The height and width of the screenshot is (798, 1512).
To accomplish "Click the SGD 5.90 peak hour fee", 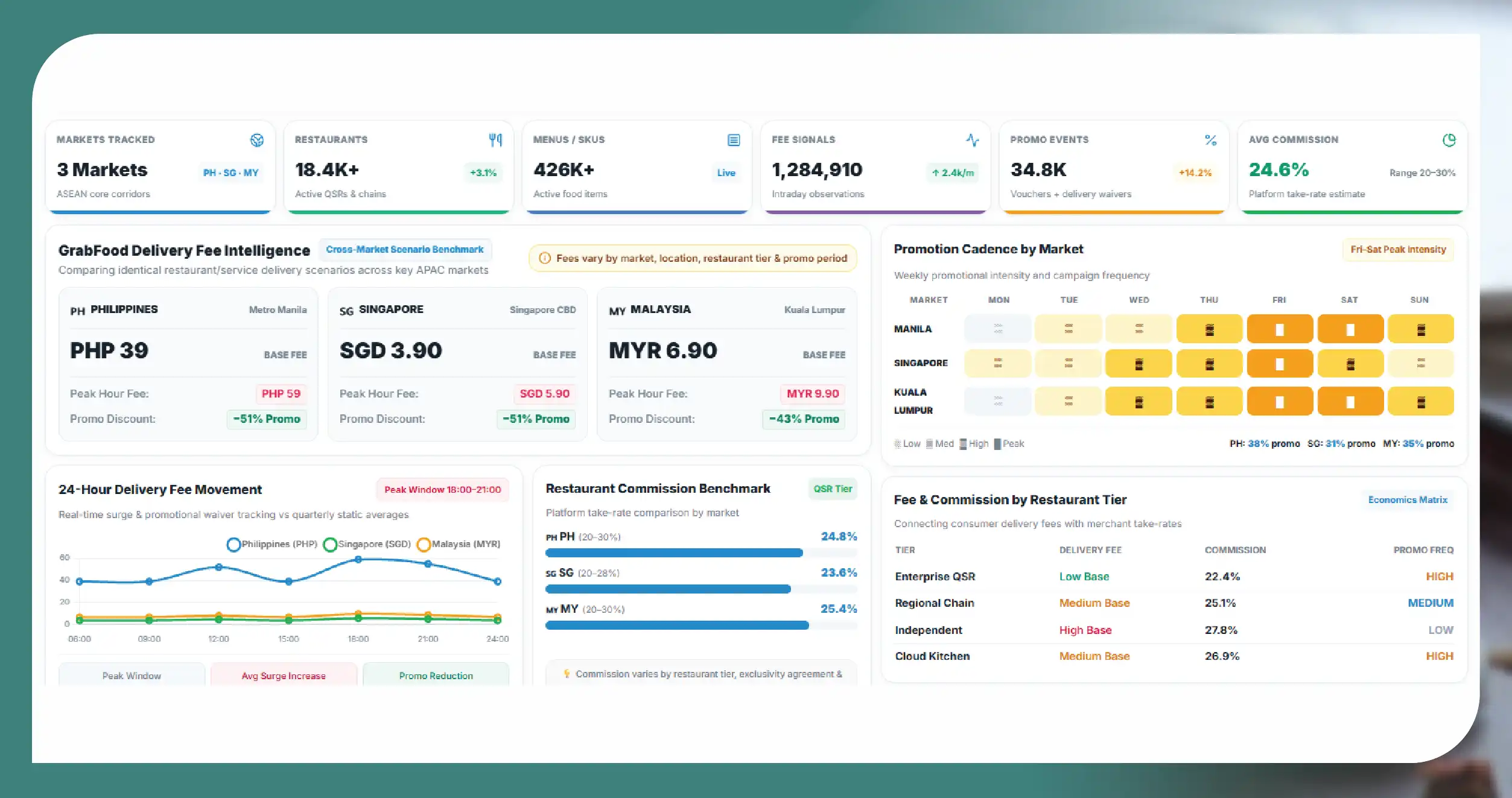I will click(x=544, y=394).
